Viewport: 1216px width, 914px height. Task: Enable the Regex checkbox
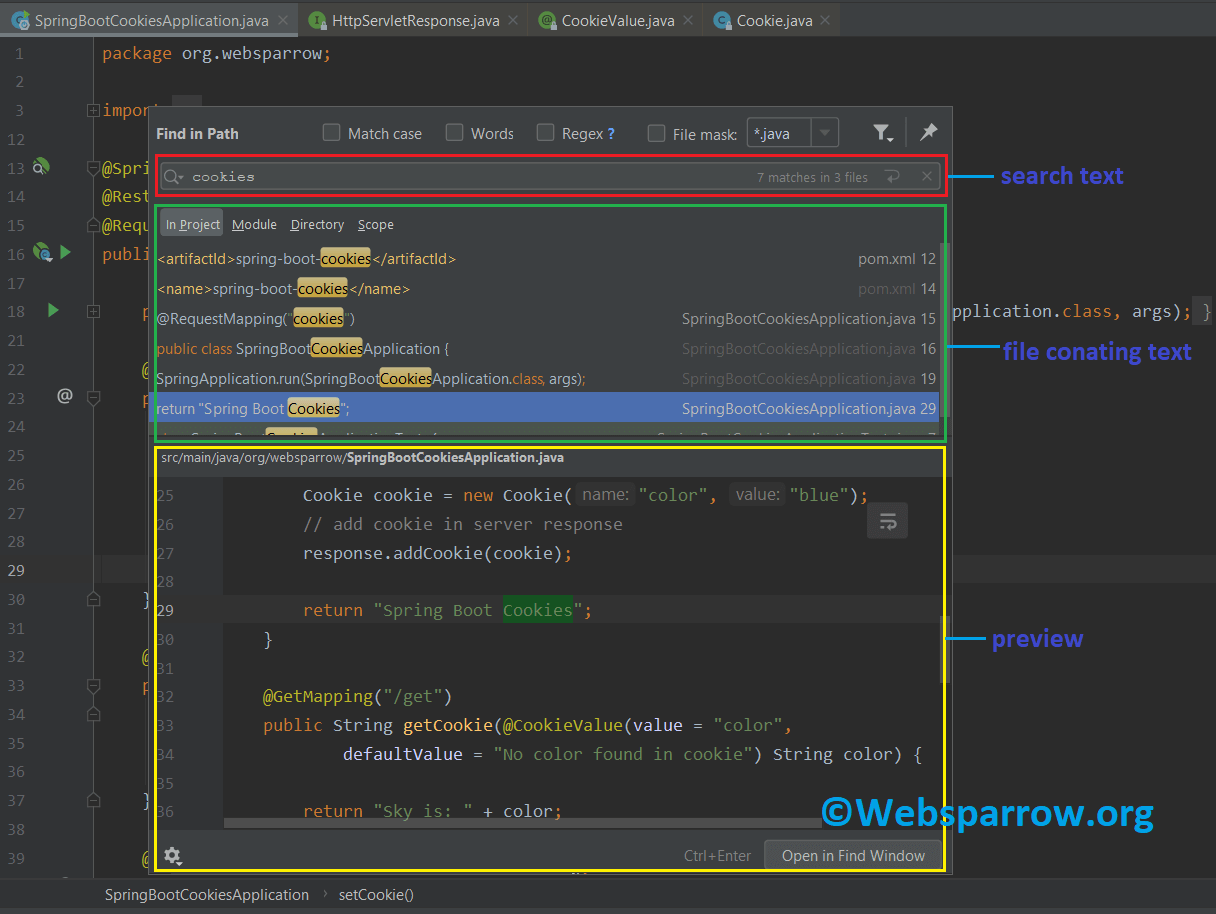(x=545, y=132)
